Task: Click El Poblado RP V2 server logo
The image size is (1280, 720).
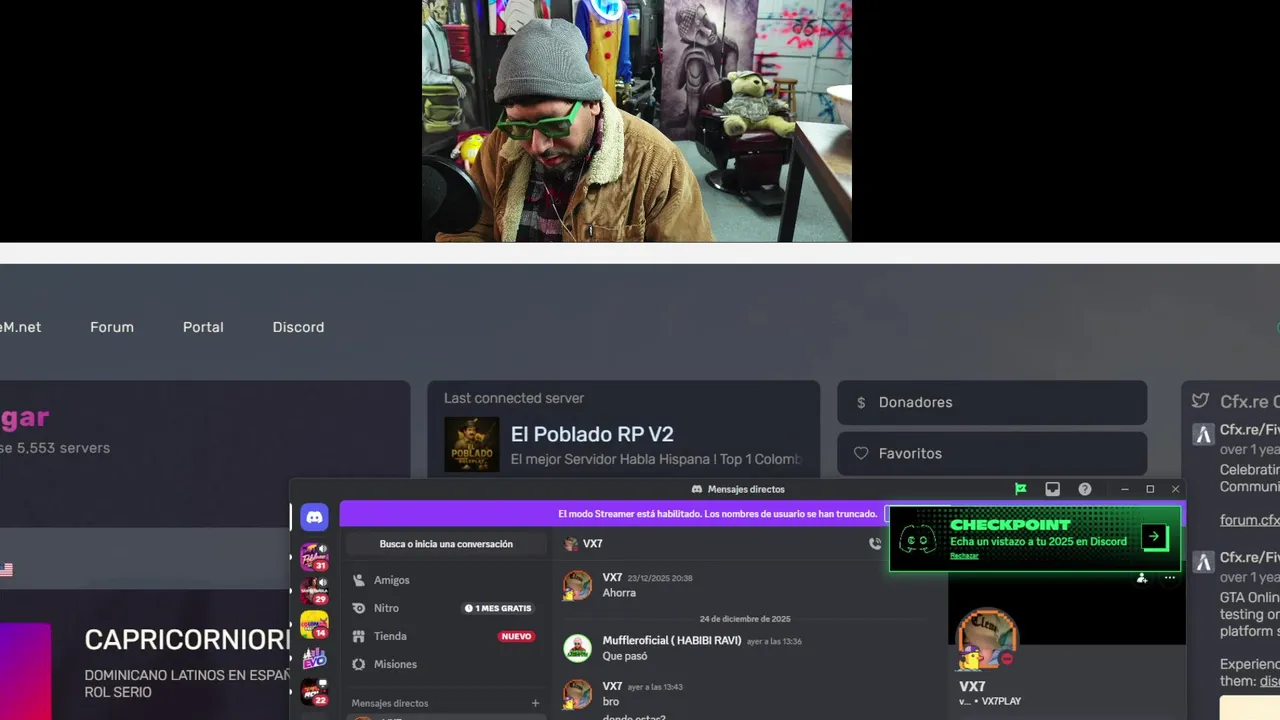Action: click(471, 444)
